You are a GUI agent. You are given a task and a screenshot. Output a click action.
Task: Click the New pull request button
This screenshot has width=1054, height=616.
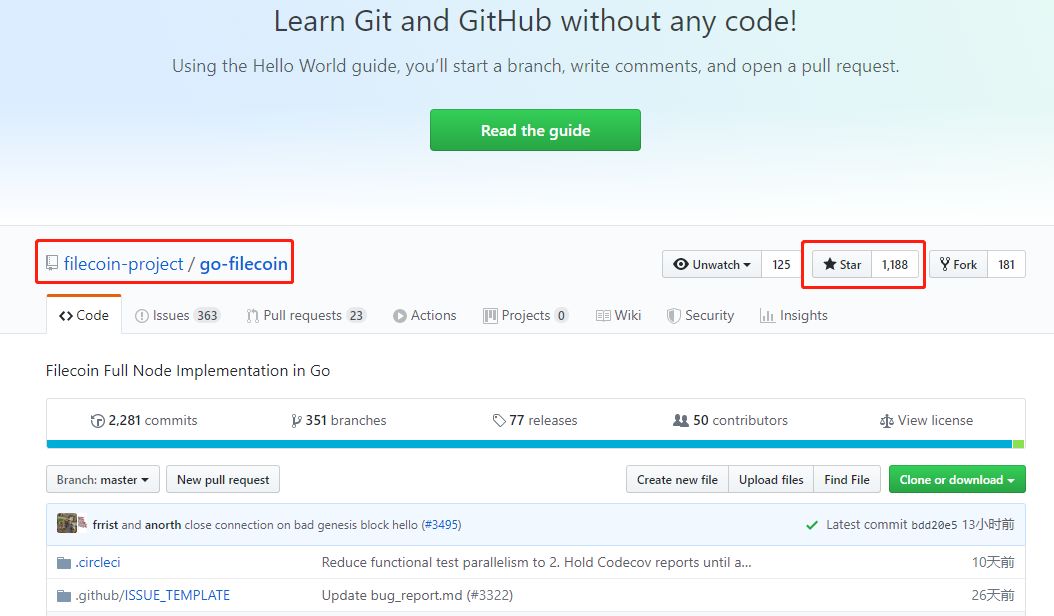223,479
